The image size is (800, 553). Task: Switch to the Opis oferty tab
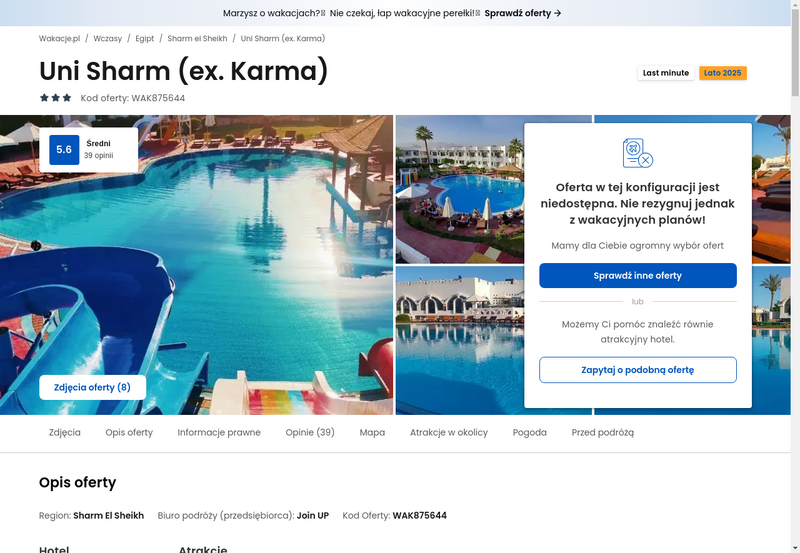tap(129, 433)
